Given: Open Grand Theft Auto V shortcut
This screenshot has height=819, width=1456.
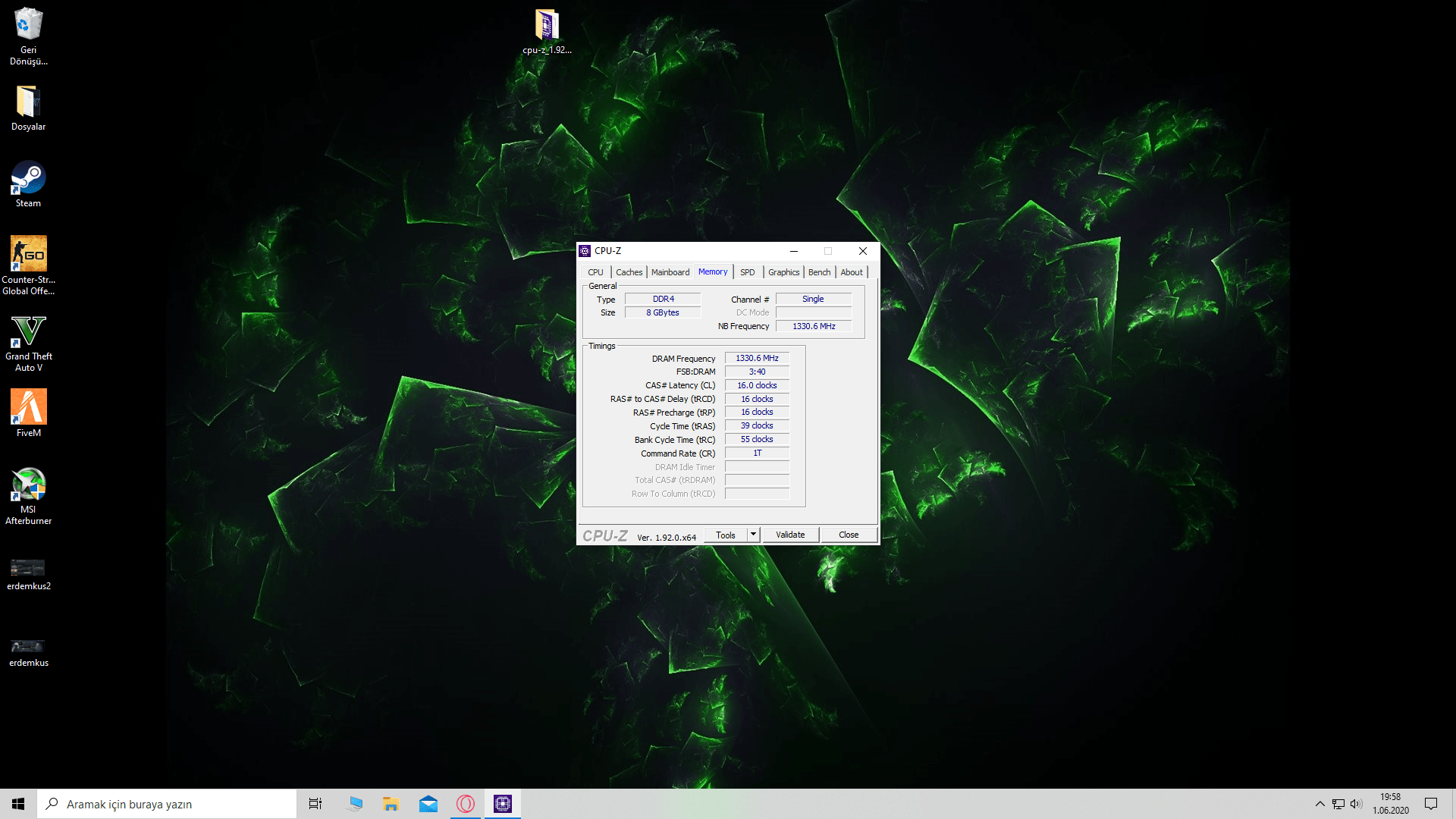Looking at the screenshot, I should [28, 340].
